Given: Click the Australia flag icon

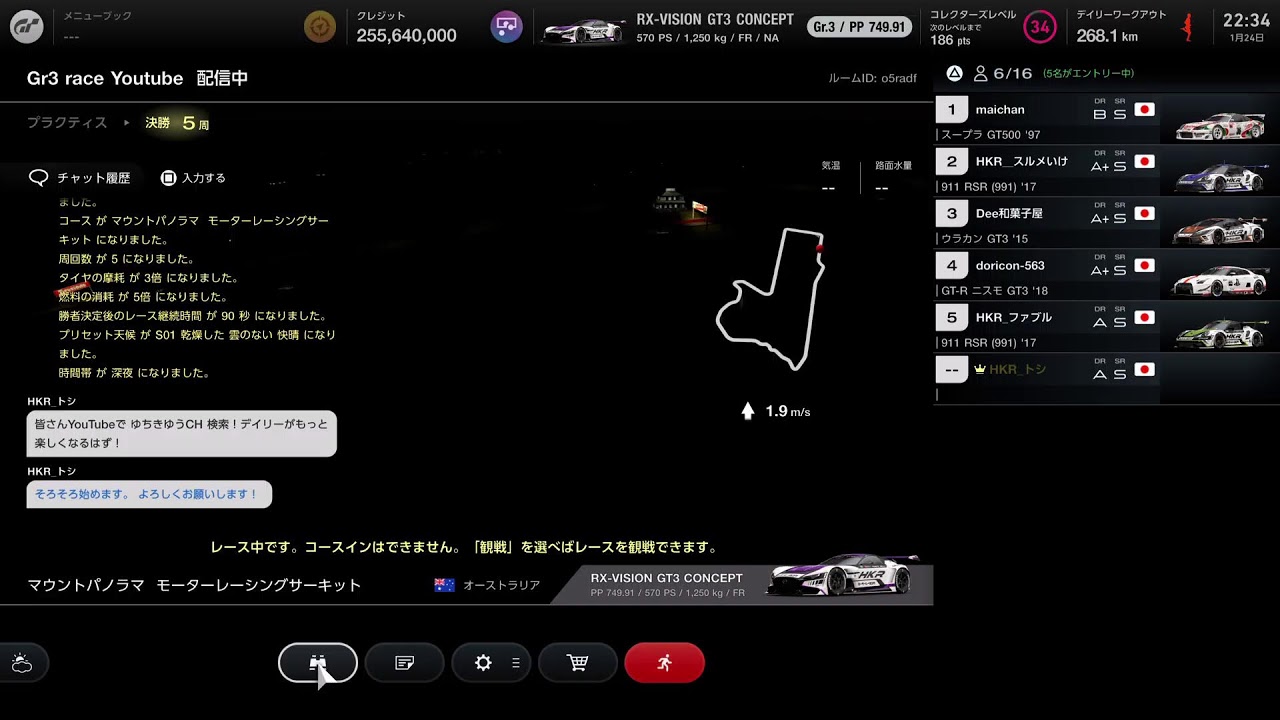Looking at the screenshot, I should [x=445, y=585].
